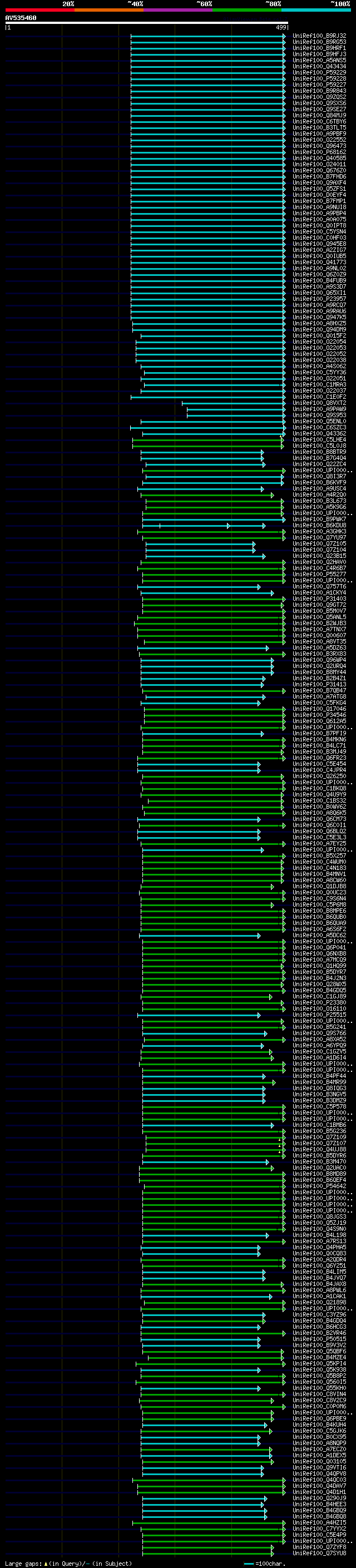The image size is (356, 1568).
Task: Click the short cyan alignment bar of Q8VXT2
Action: point(234,403)
